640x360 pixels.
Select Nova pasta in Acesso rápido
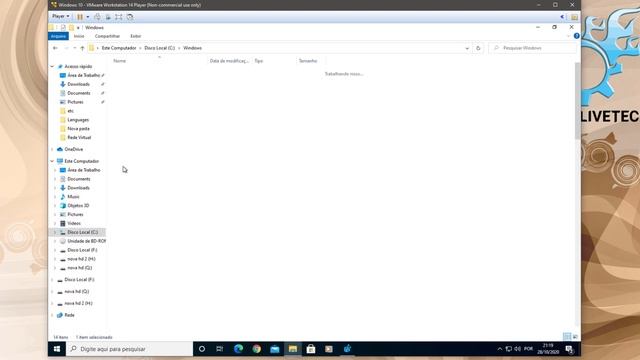78,129
